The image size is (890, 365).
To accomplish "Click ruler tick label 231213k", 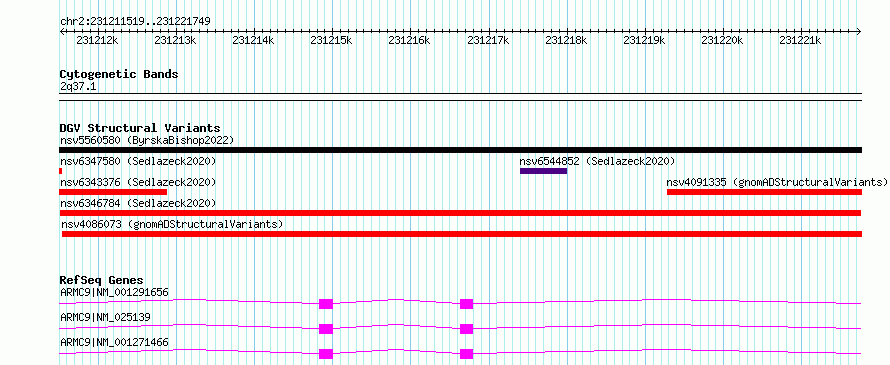I will tap(175, 40).
